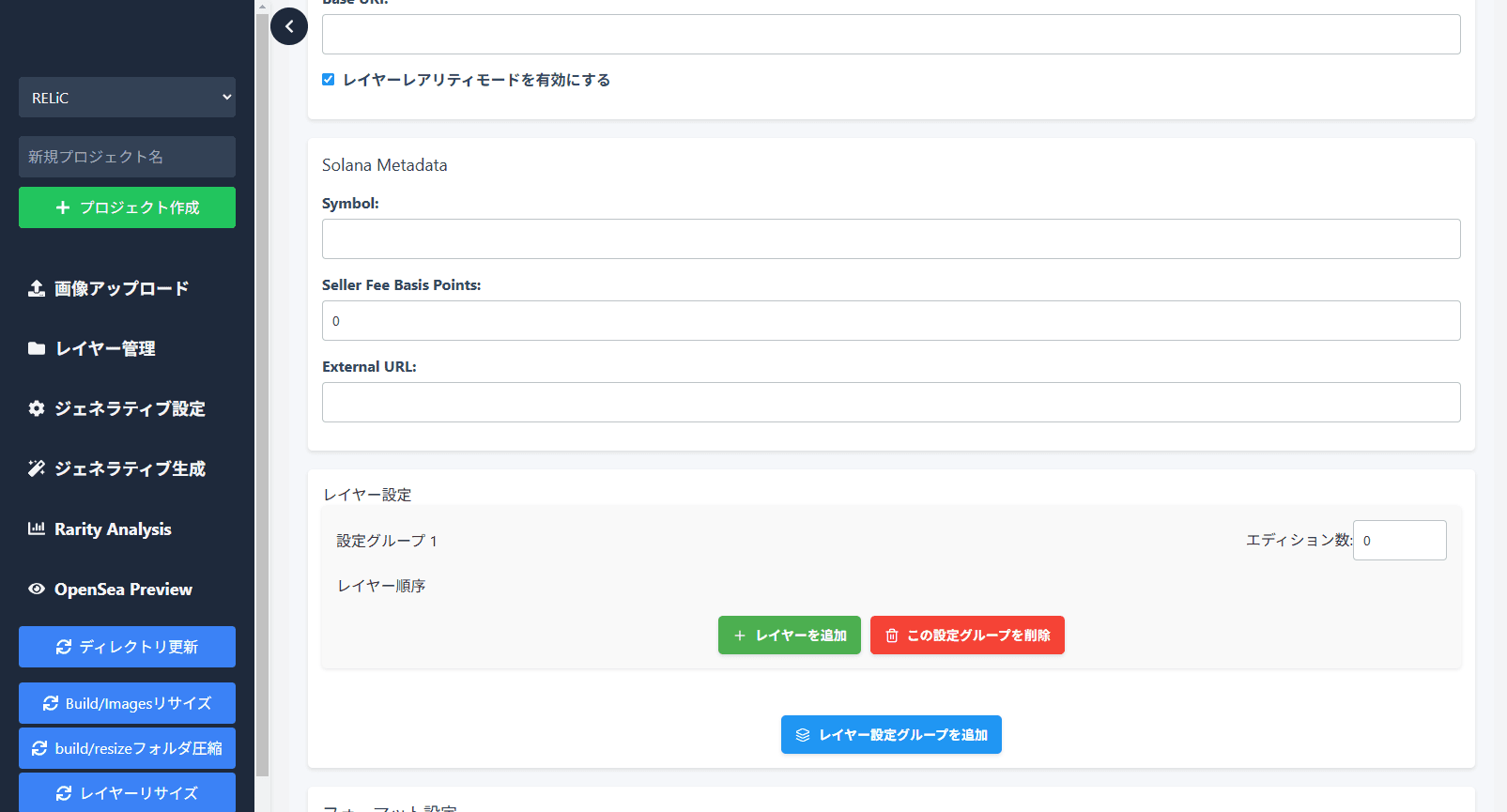1507x812 pixels.
Task: Go to the Rarity Analysis page
Action: pyautogui.click(x=113, y=529)
